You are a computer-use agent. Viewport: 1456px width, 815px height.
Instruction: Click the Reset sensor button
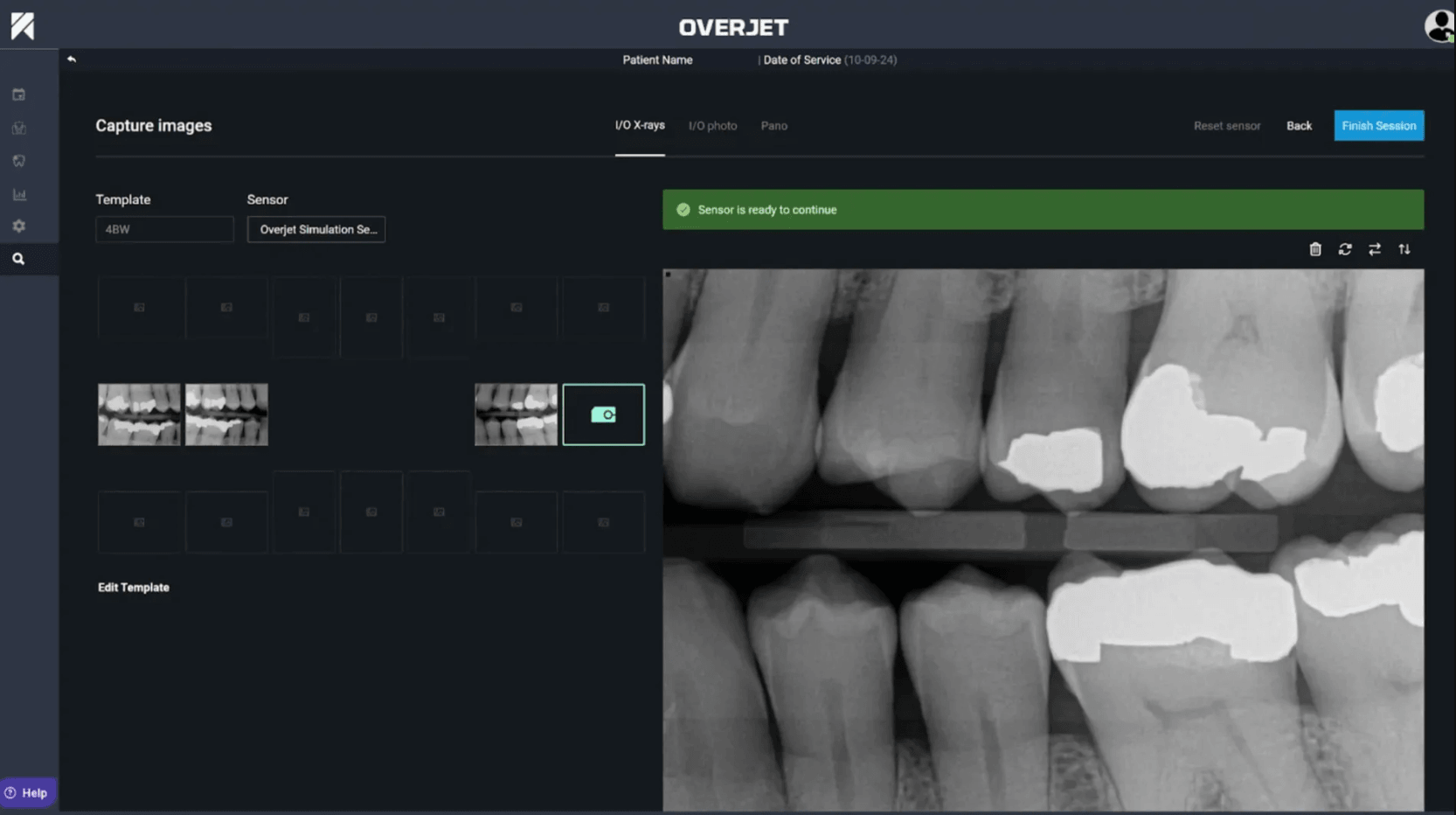pyautogui.click(x=1227, y=126)
